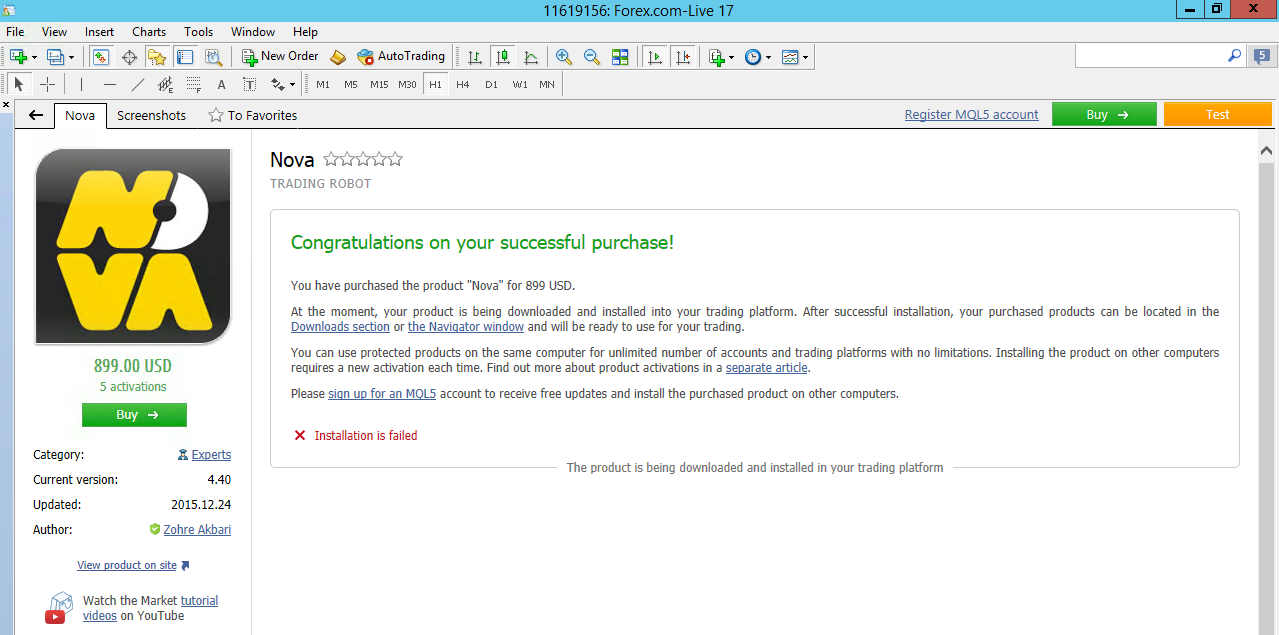Image resolution: width=1279 pixels, height=635 pixels.
Task: Select the M15 timeframe
Action: 379,85
